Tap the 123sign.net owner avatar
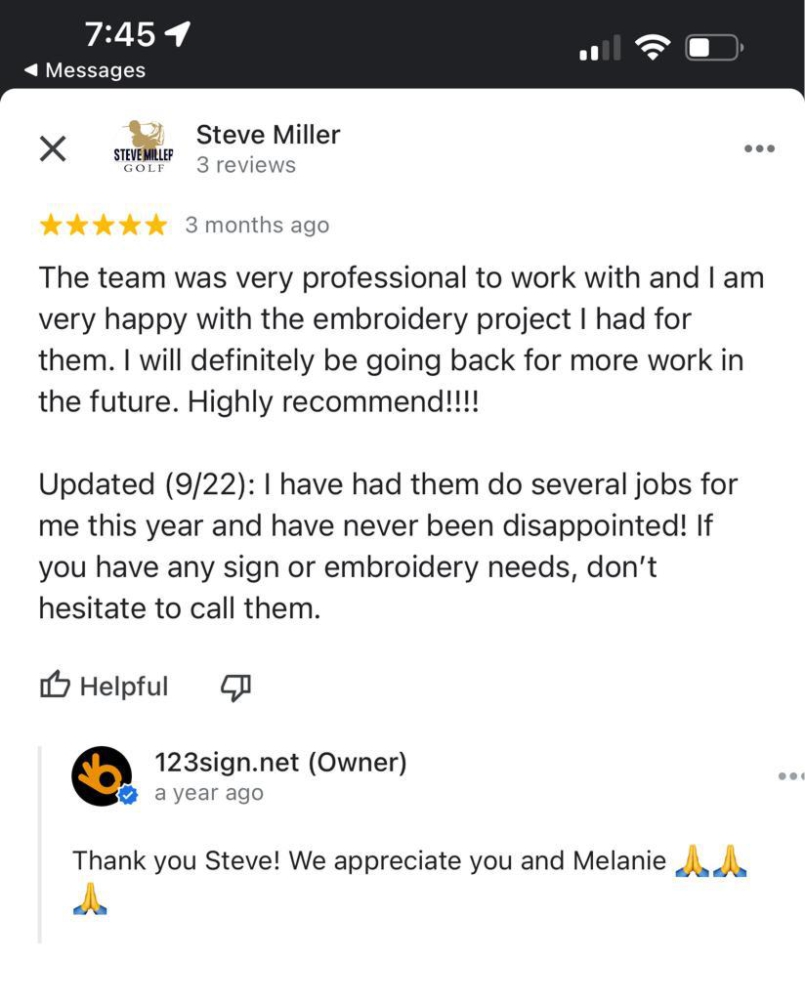This screenshot has height=1000, width=805. (101, 776)
